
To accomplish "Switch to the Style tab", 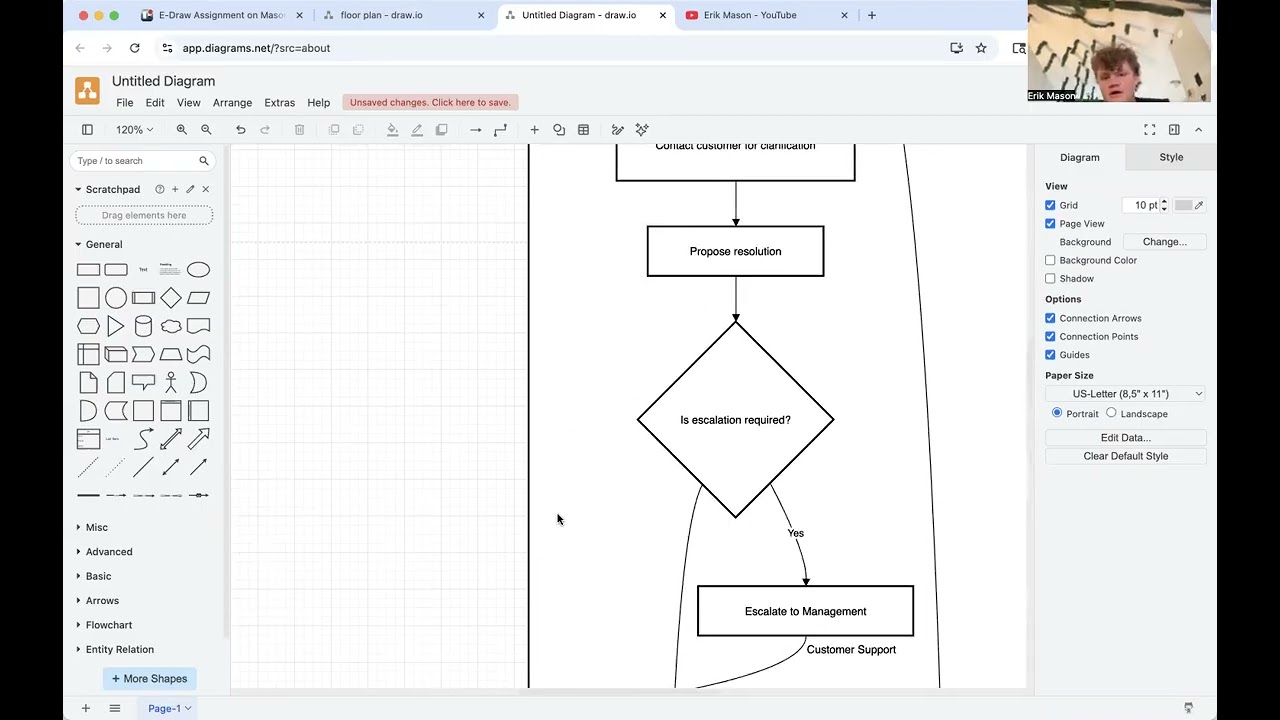I will [x=1171, y=157].
